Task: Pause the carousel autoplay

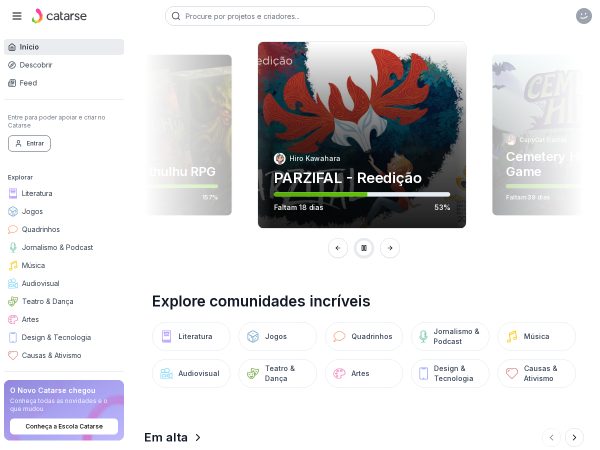Action: click(364, 248)
